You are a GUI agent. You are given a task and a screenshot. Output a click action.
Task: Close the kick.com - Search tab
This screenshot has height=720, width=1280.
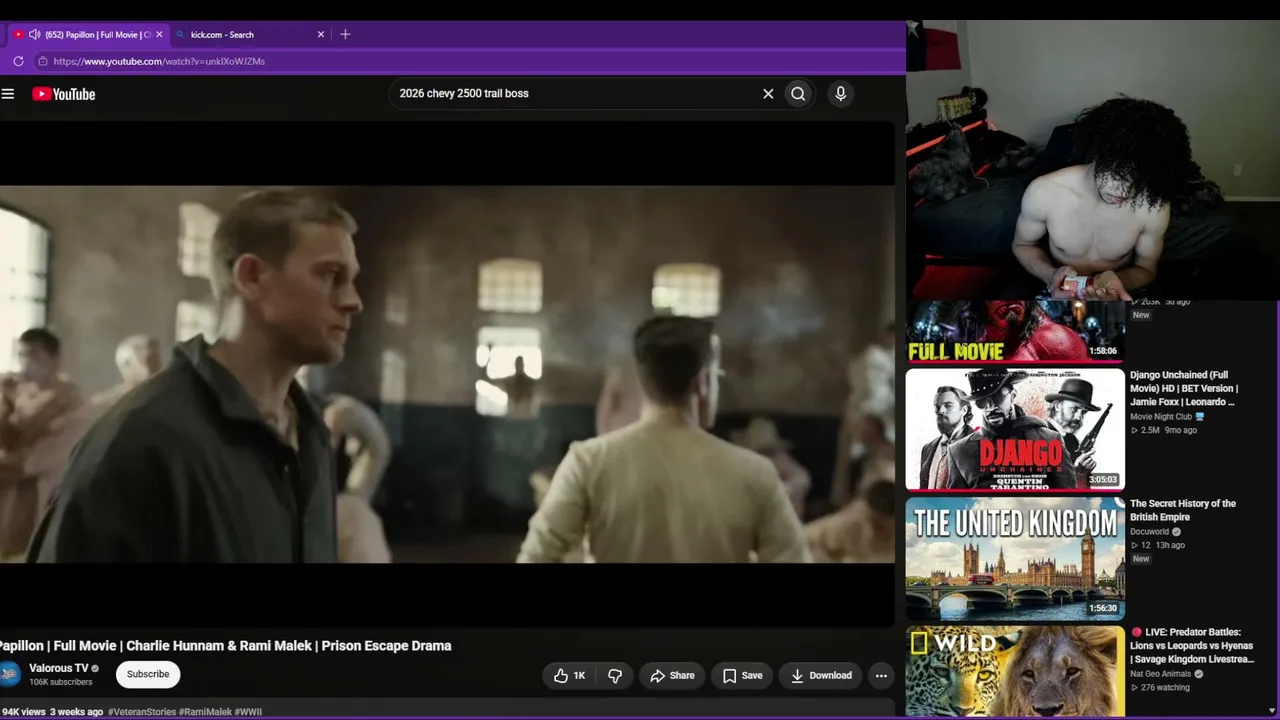[x=321, y=34]
